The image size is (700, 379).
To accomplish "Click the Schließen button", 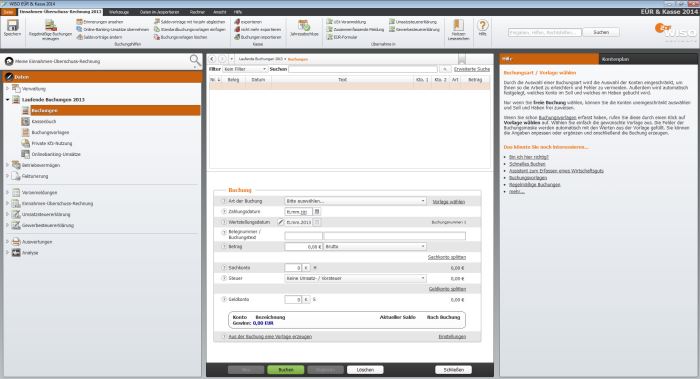I will pos(454,370).
